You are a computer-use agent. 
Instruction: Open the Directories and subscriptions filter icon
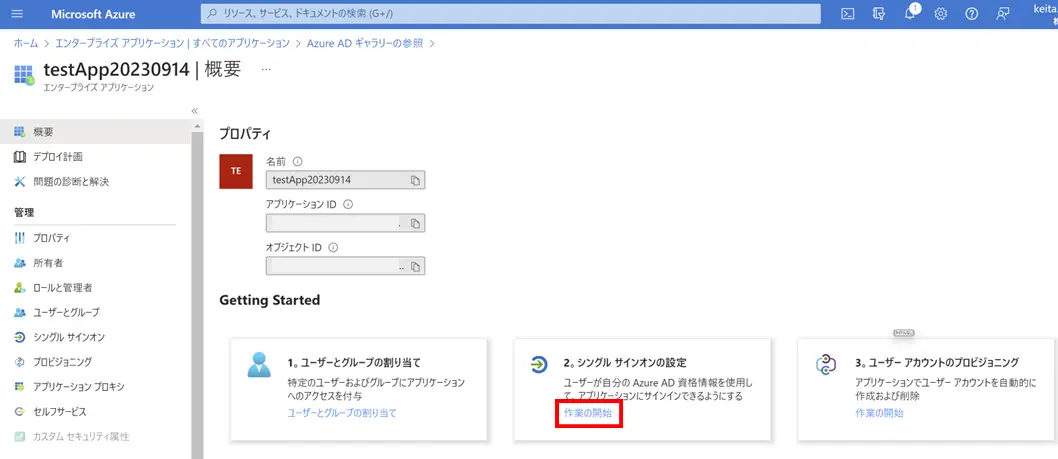pyautogui.click(x=879, y=14)
